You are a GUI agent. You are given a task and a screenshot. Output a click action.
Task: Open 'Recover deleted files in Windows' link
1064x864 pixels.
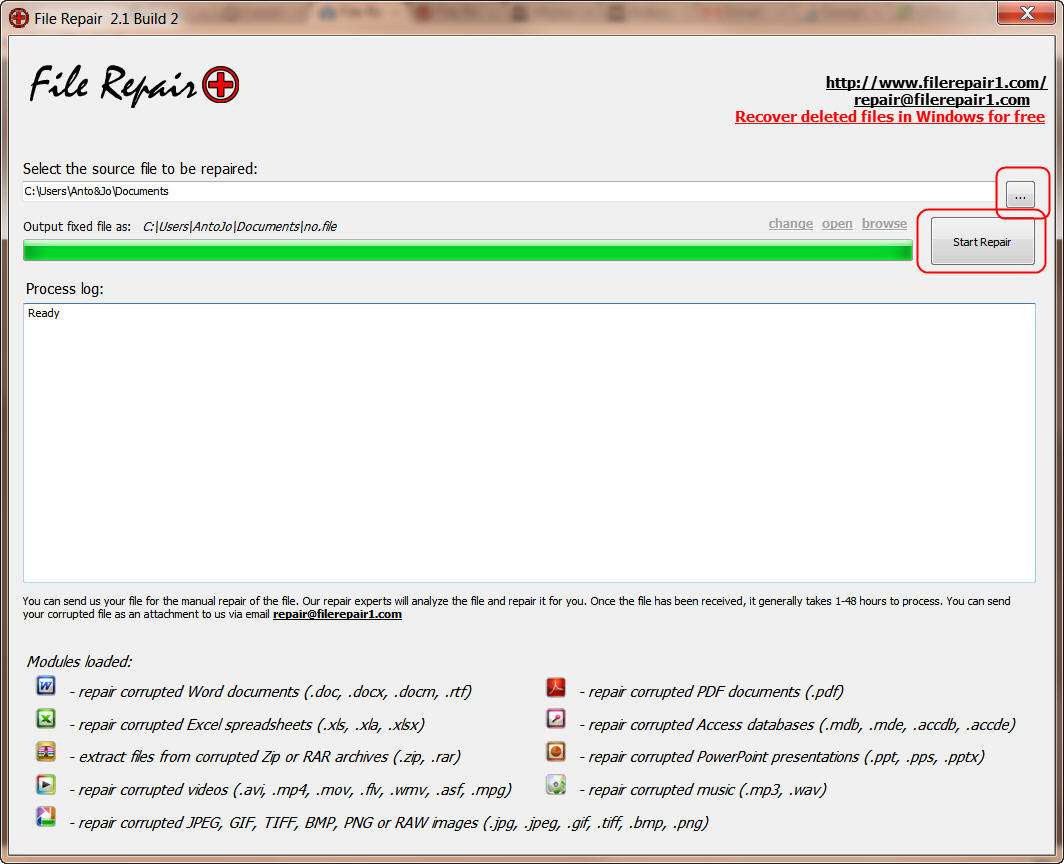[890, 117]
